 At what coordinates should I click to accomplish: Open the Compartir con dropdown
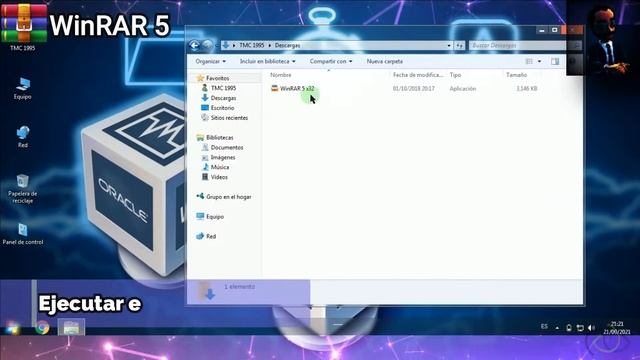click(331, 61)
